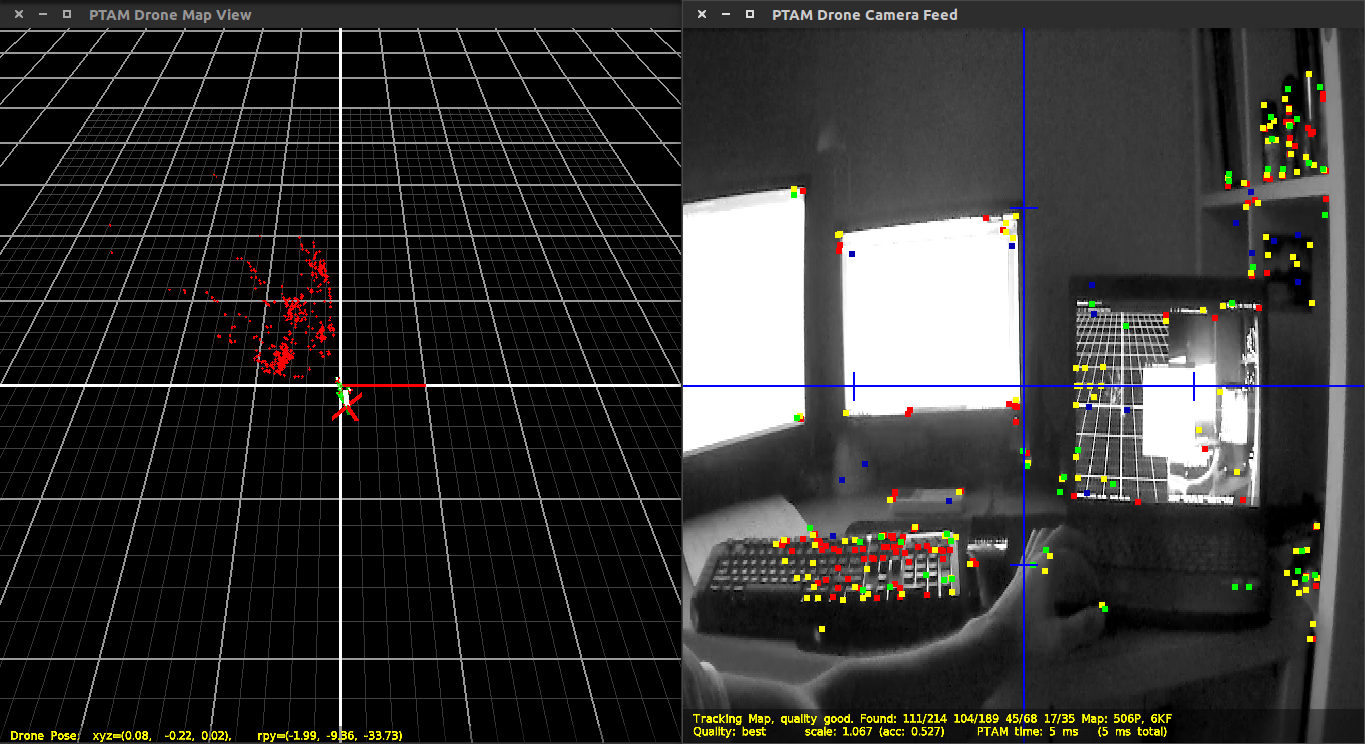Click the 'Quality: best' status text

(x=729, y=732)
